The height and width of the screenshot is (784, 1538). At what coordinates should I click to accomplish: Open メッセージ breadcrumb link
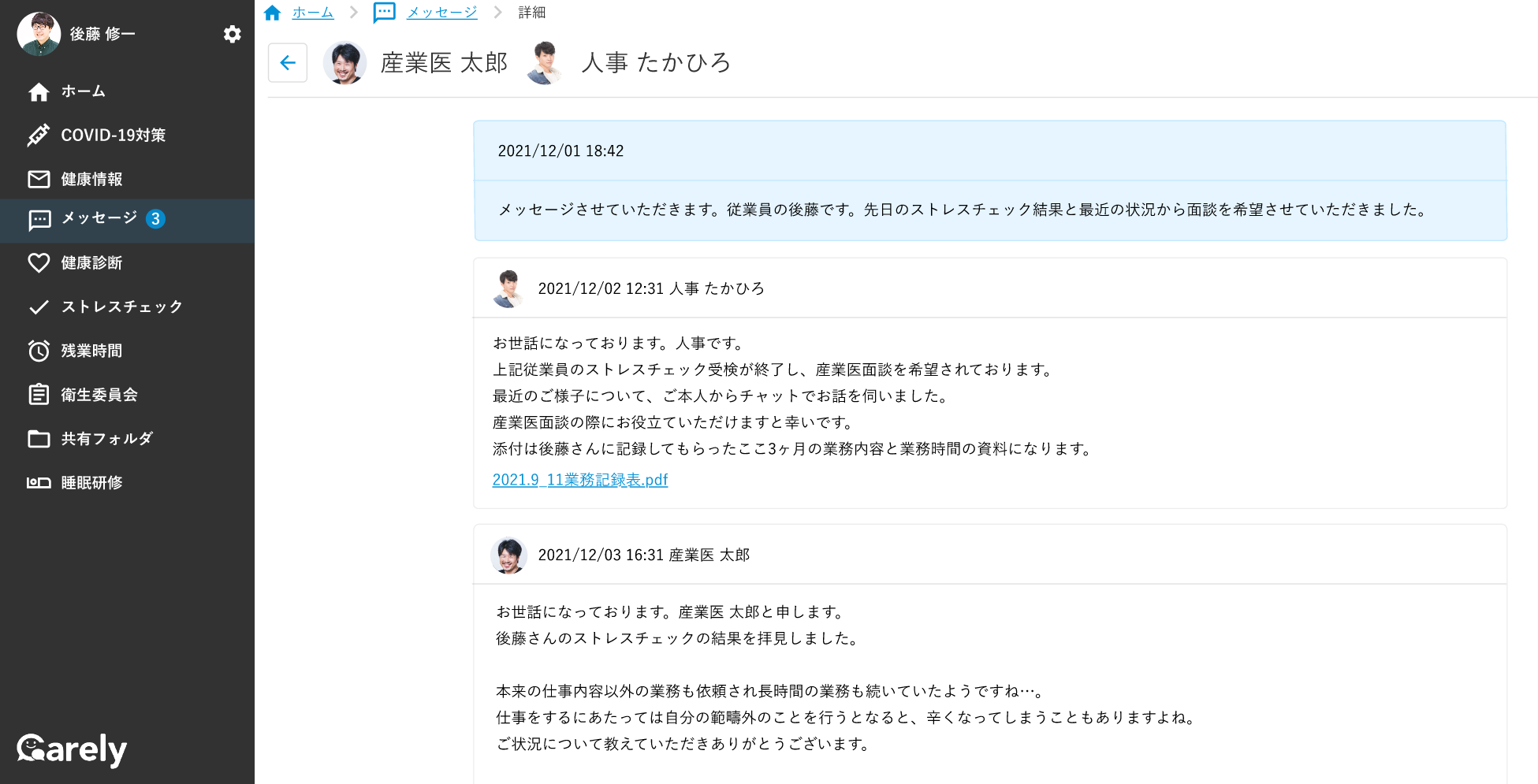pos(441,13)
